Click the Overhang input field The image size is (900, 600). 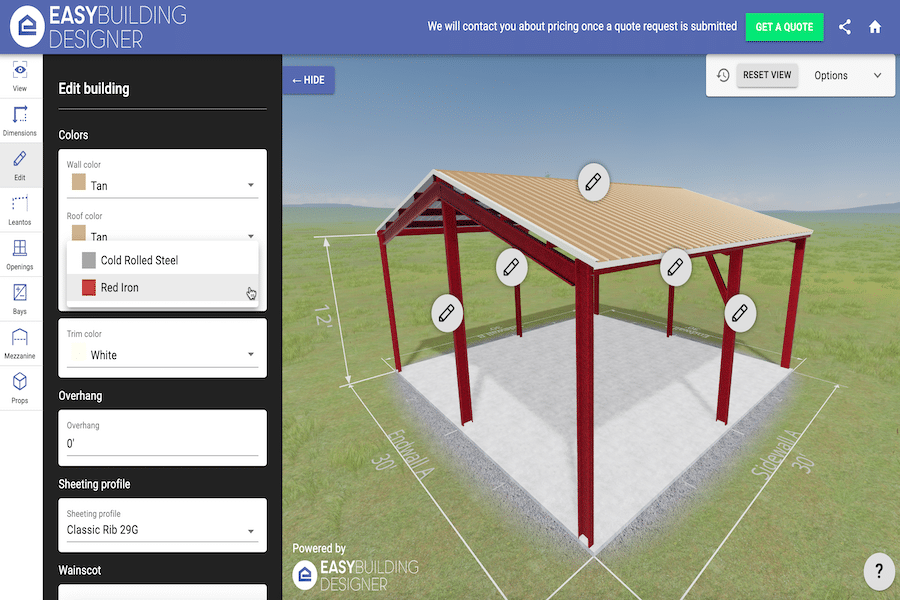[x=162, y=443]
